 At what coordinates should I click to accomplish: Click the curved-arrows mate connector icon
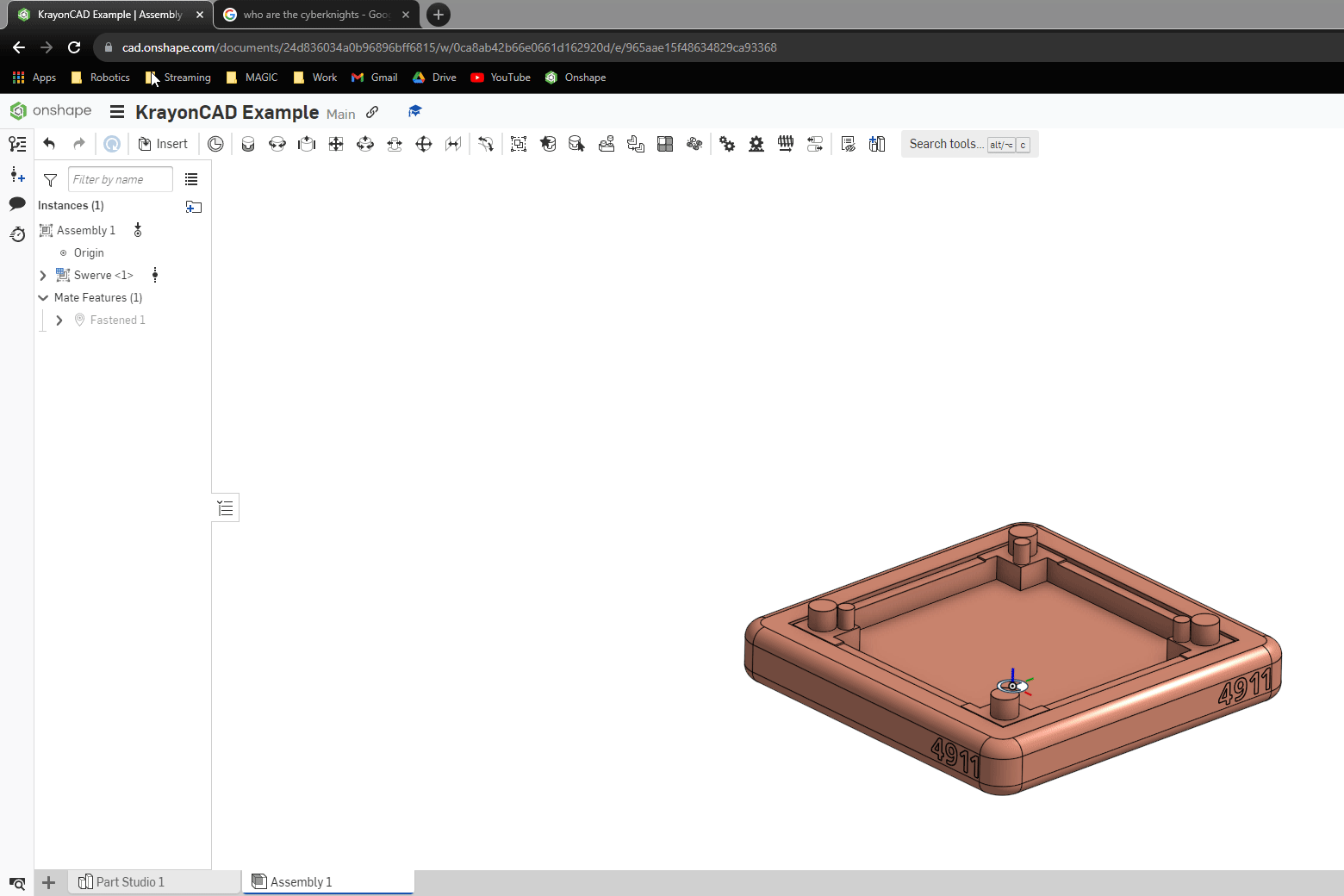pyautogui.click(x=486, y=144)
